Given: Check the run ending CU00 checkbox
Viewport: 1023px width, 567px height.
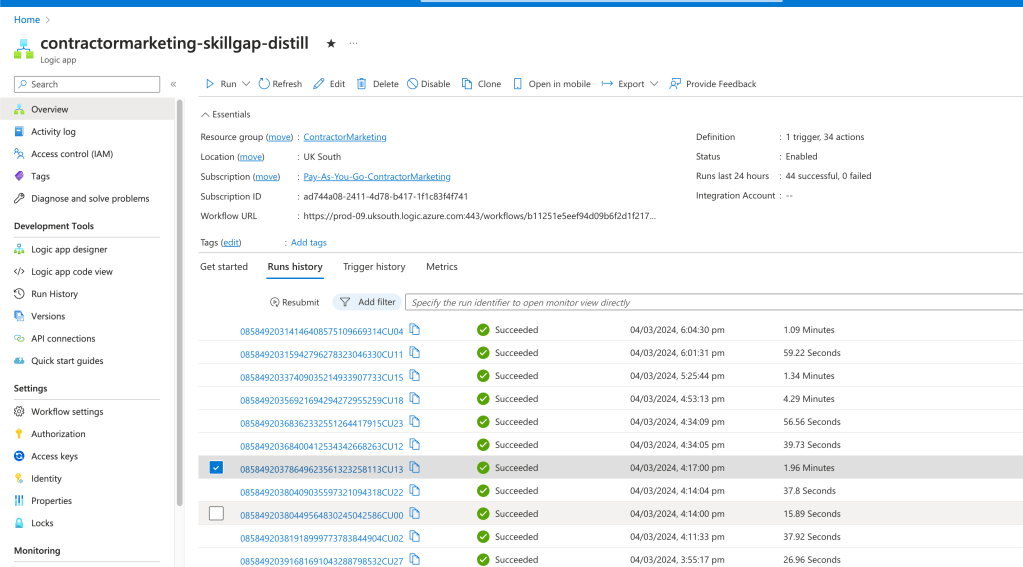Looking at the screenshot, I should [x=217, y=513].
